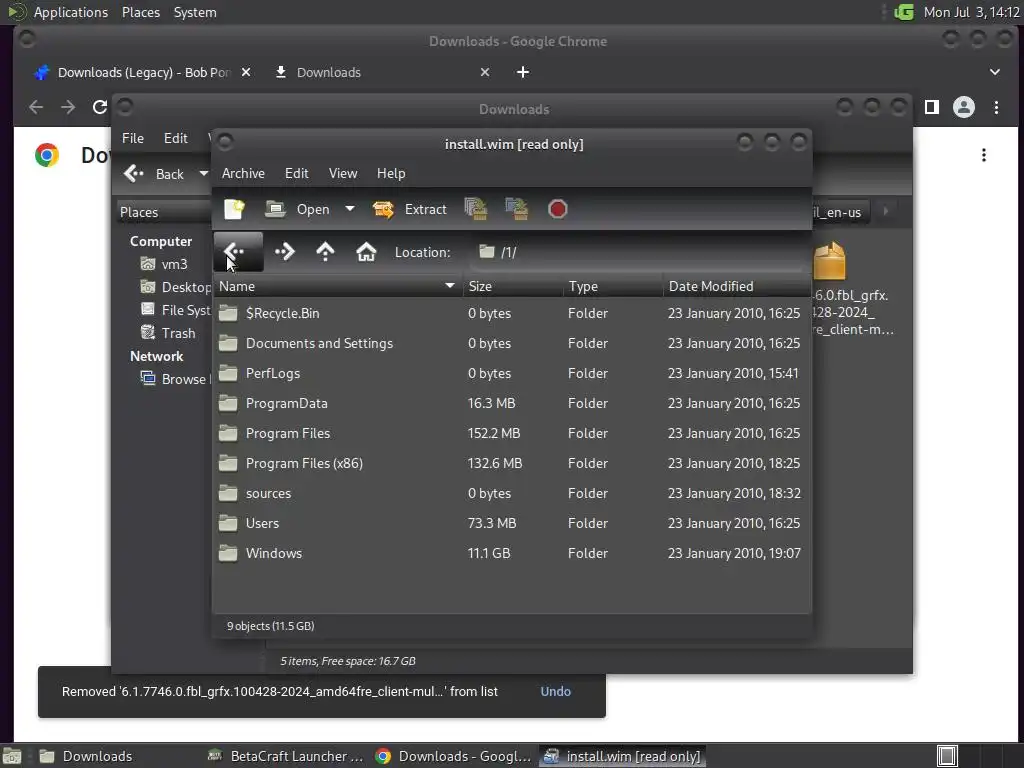This screenshot has height=768, width=1024.
Task: Toggle the Name column sort arrow
Action: click(449, 286)
